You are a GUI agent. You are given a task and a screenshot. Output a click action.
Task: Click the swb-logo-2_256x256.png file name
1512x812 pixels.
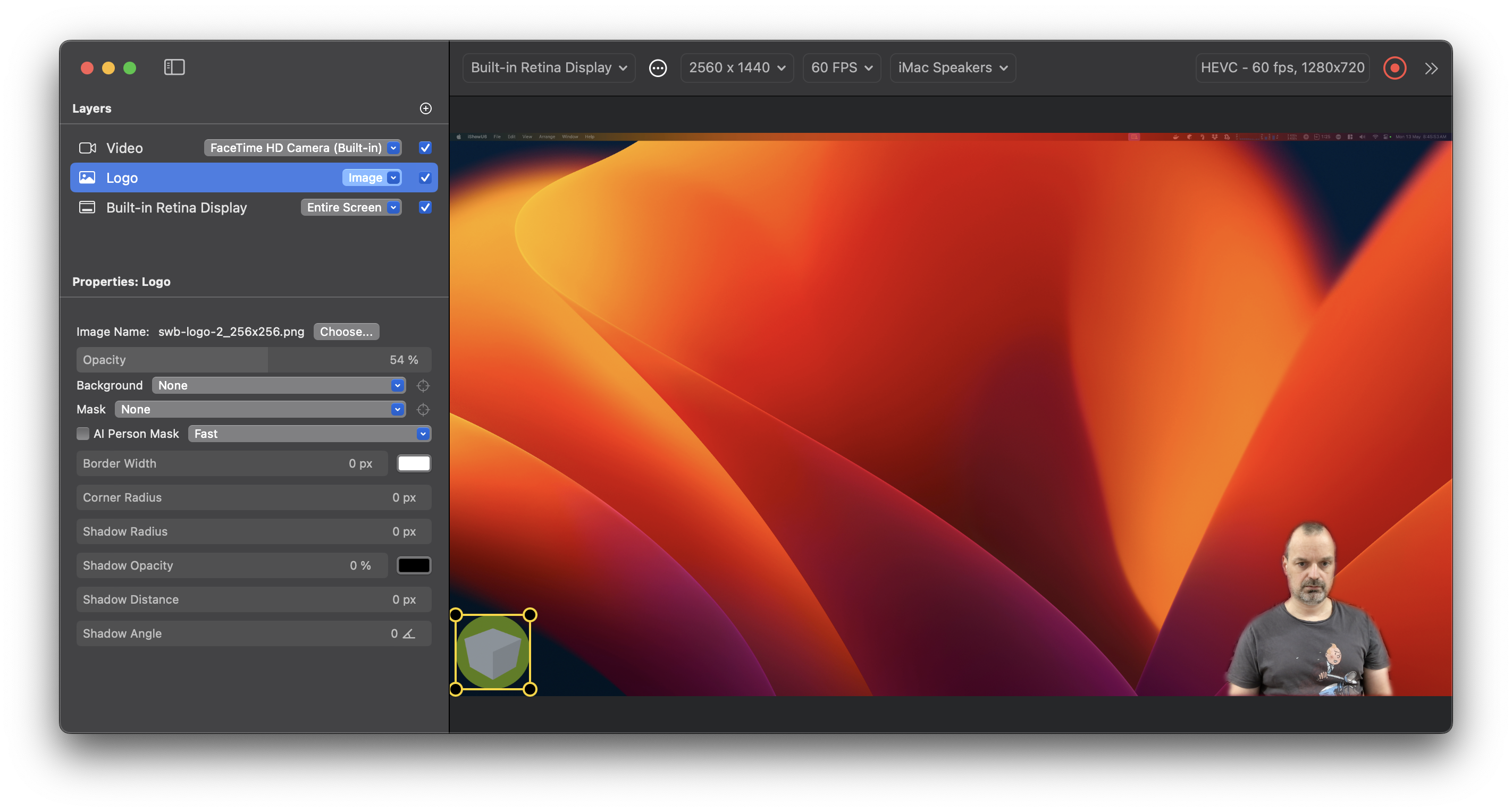(231, 332)
